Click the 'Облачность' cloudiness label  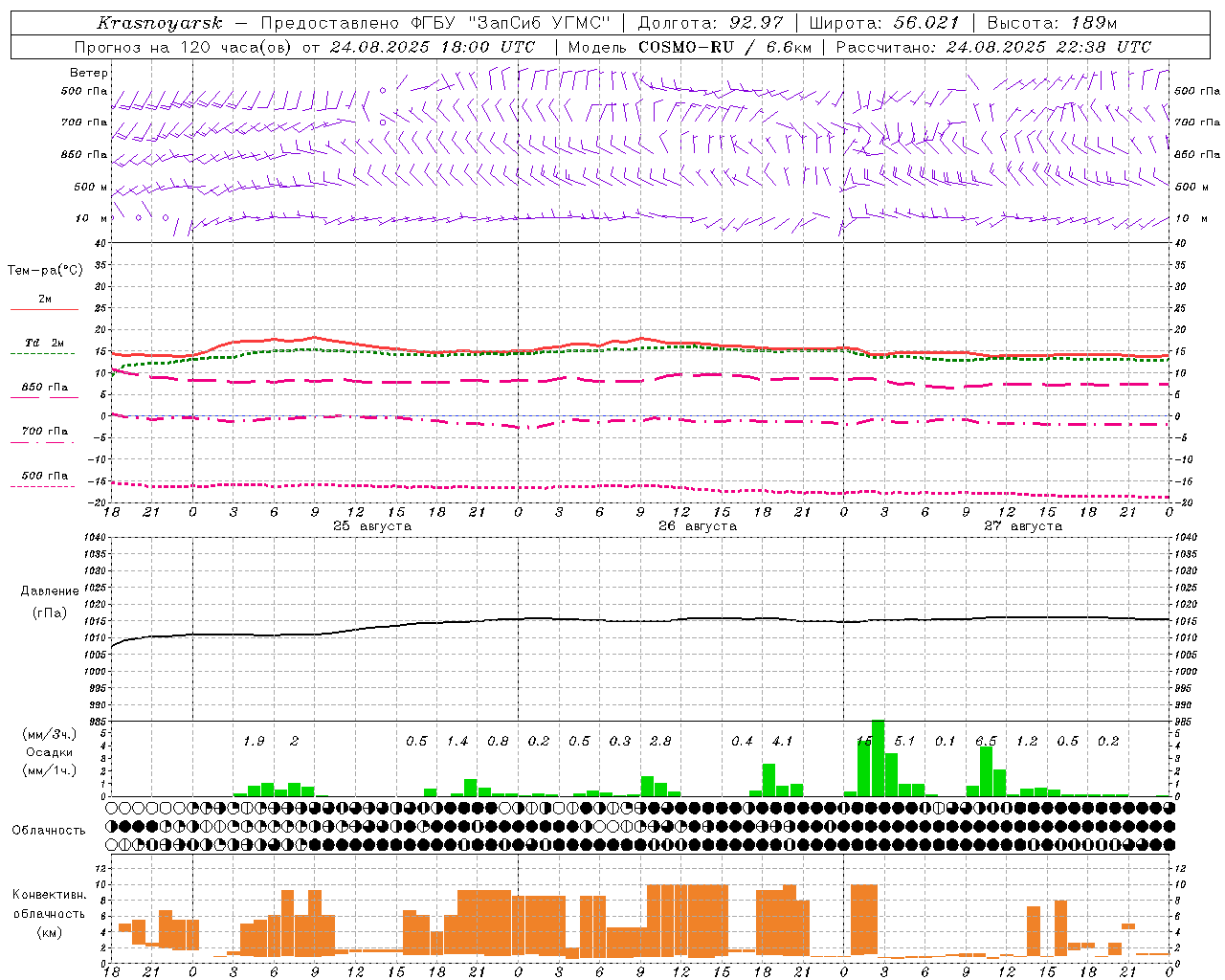click(49, 831)
